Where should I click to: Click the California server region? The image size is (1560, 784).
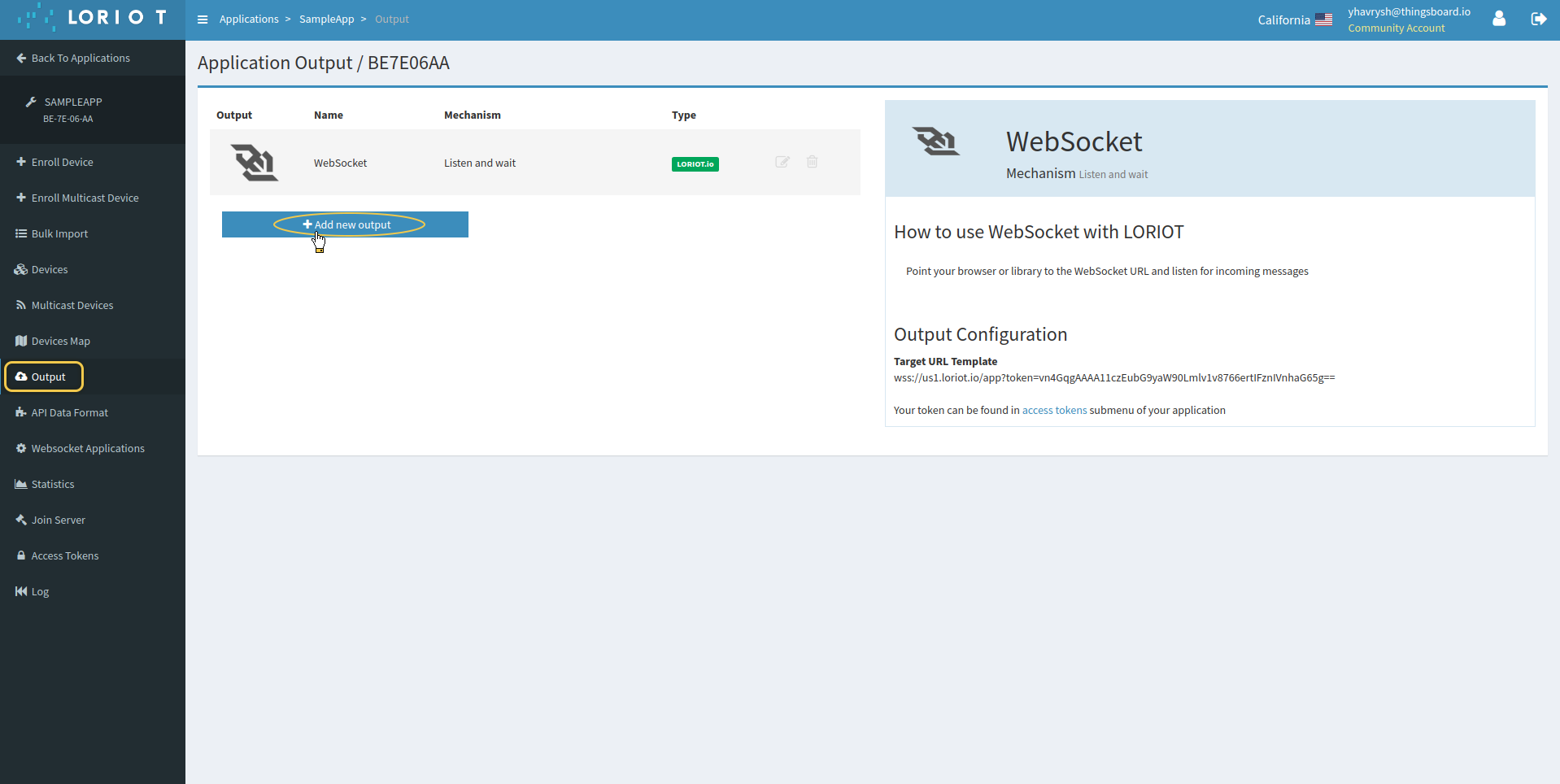pyautogui.click(x=1283, y=20)
